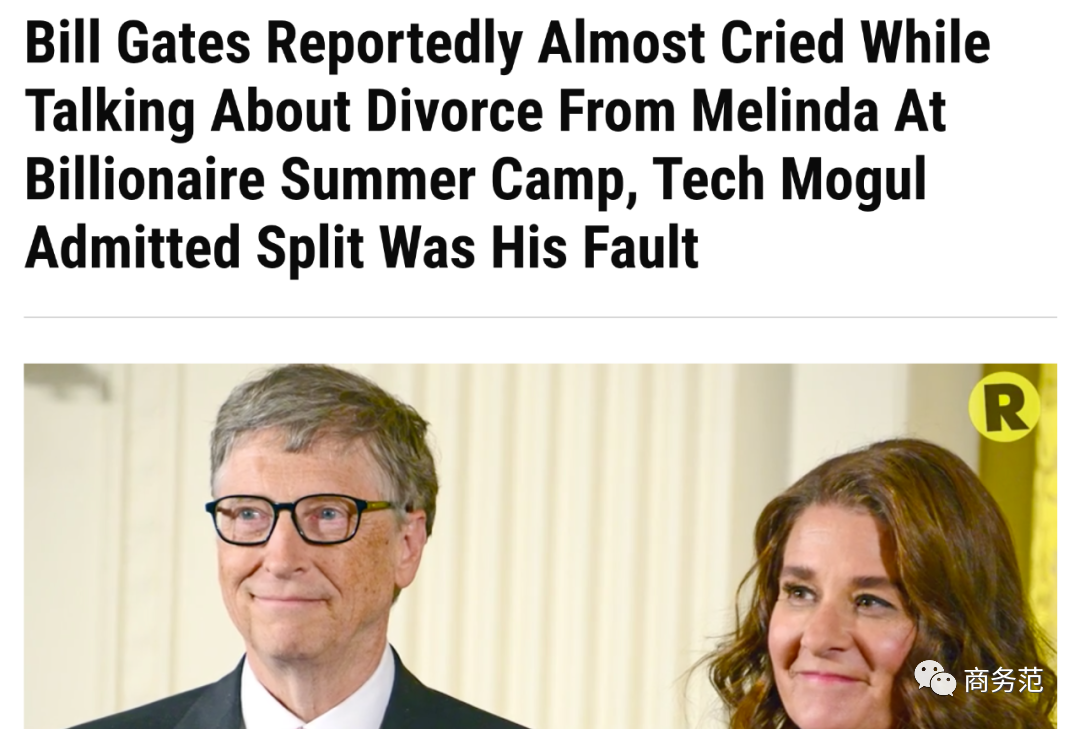Image resolution: width=1080 pixels, height=729 pixels.
Task: Click the headline line starting 'Bill Gates Reportedly'
Action: 508,43
